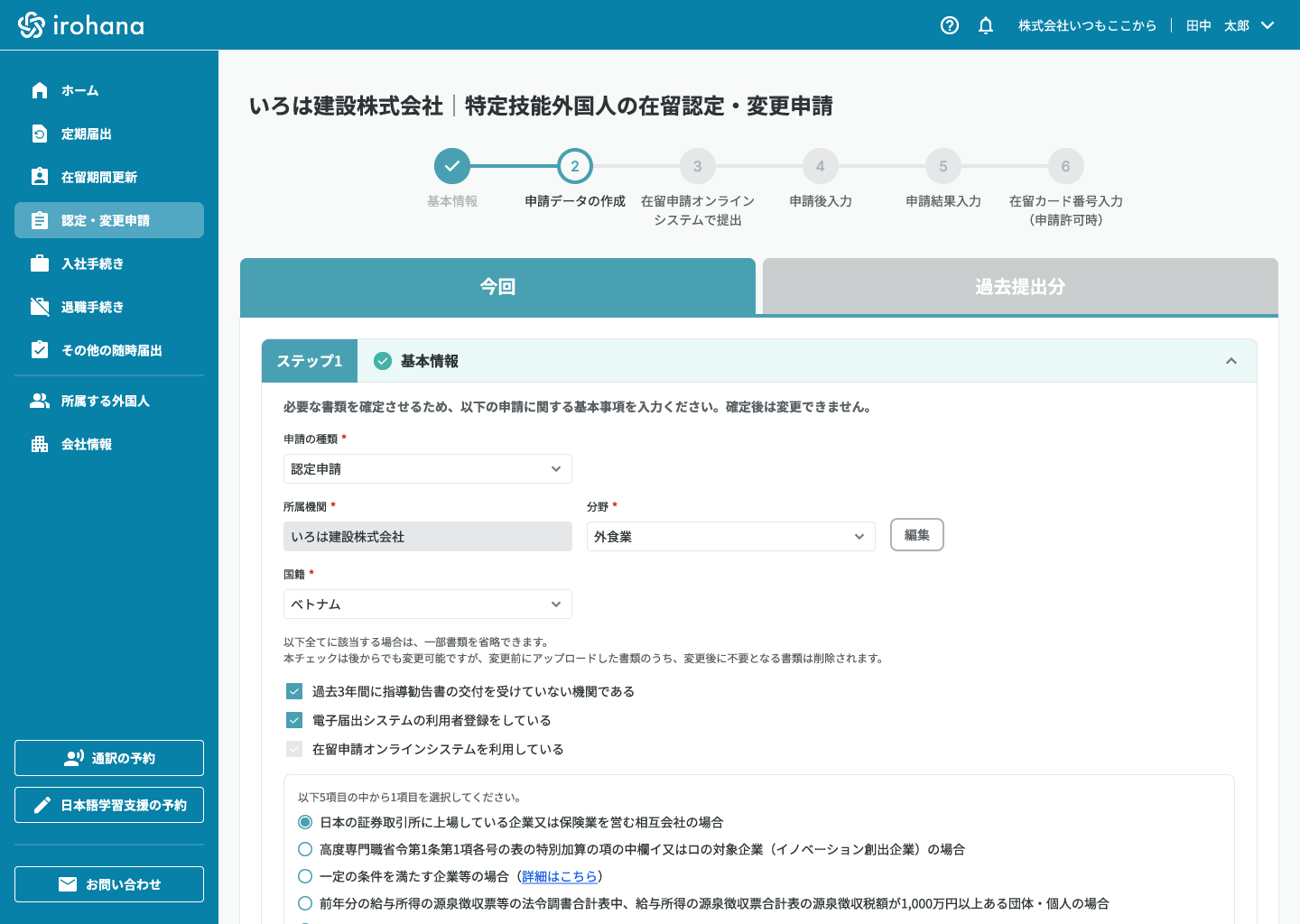Image resolution: width=1300 pixels, height=924 pixels.
Task: Open 入社手続き briefcase item
Action: pyautogui.click(x=92, y=263)
